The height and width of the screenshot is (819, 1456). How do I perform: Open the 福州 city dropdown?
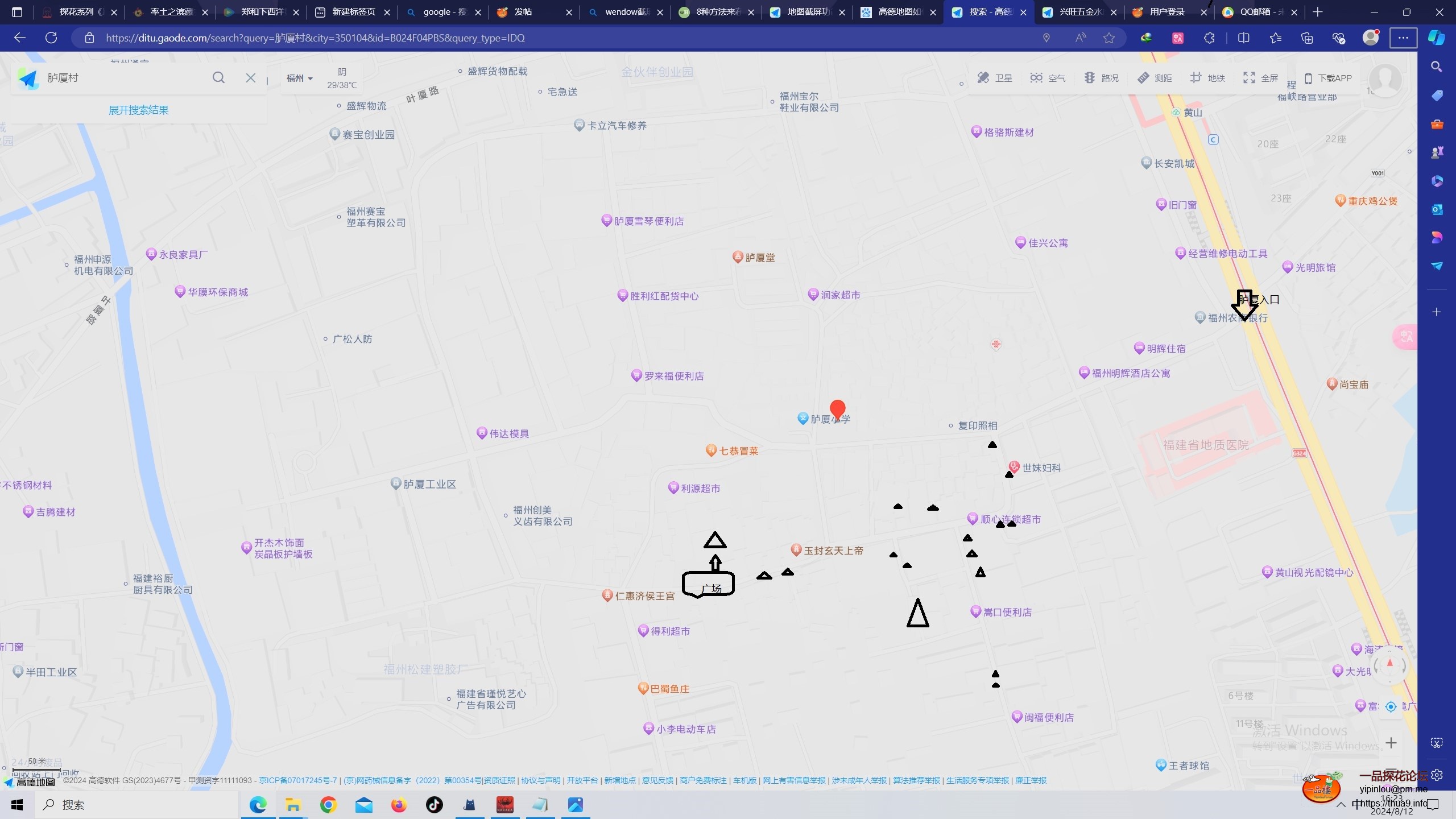(x=299, y=78)
